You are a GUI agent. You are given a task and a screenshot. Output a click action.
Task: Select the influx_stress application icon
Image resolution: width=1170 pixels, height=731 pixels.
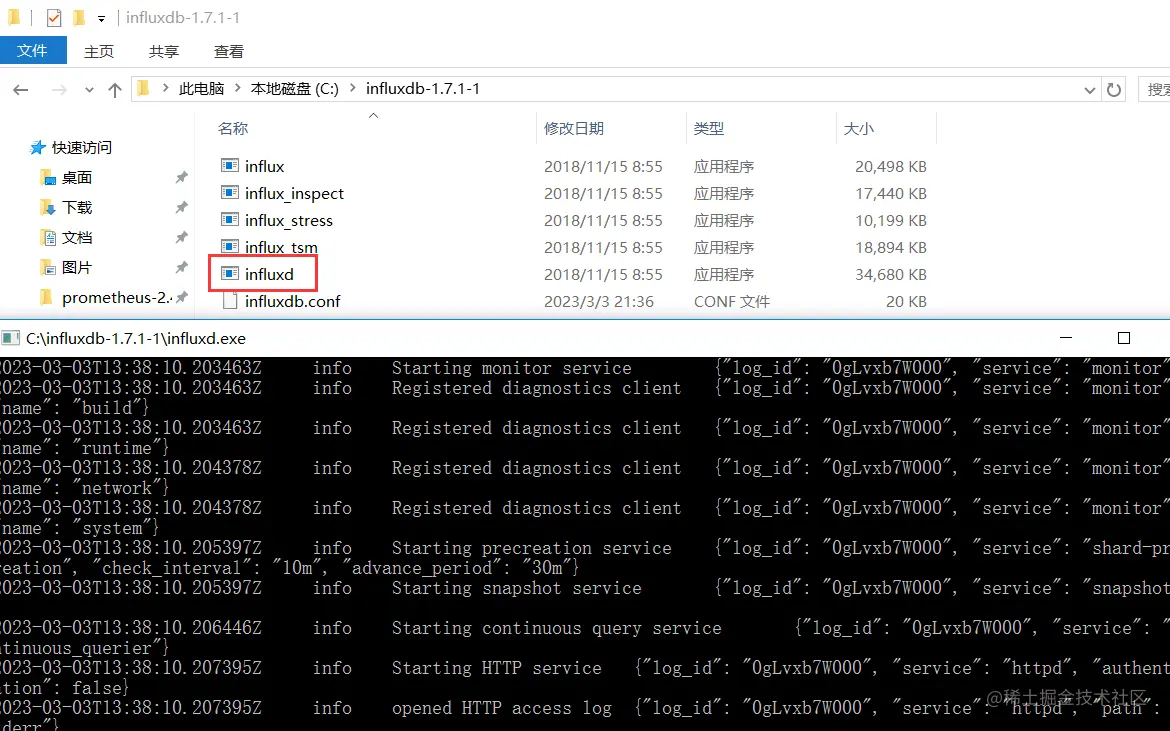(x=230, y=219)
